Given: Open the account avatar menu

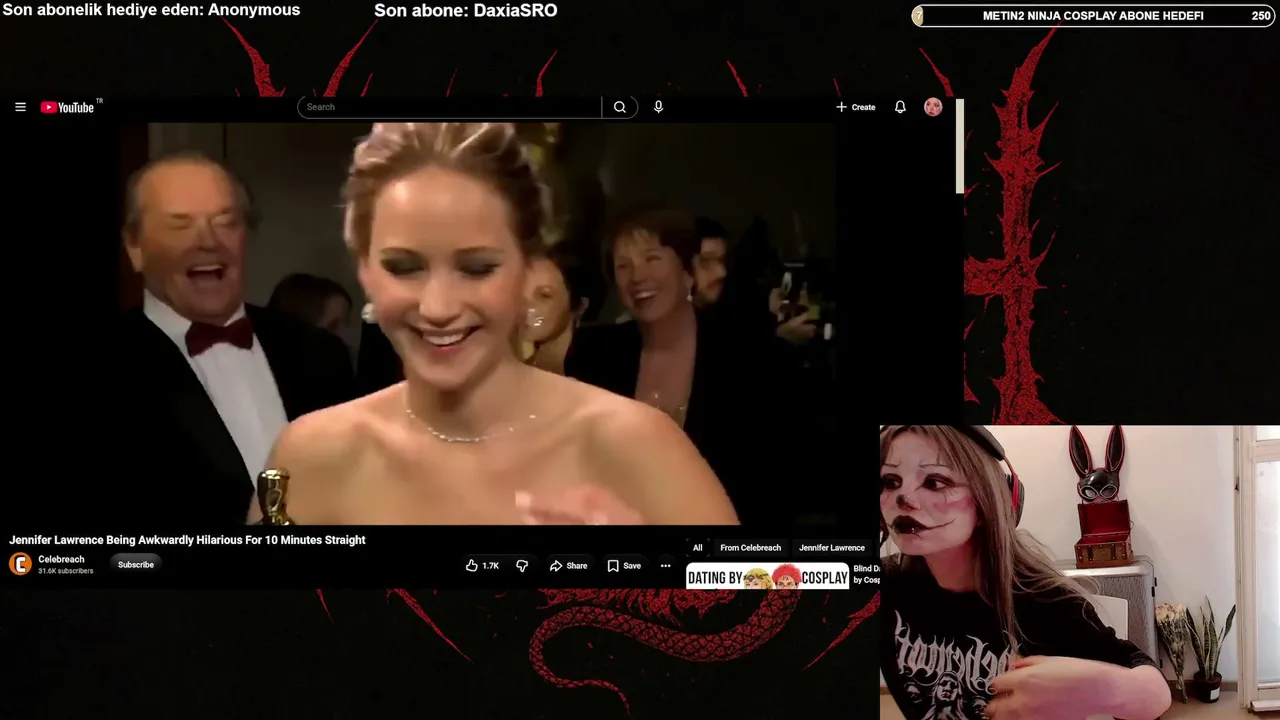Looking at the screenshot, I should (x=933, y=107).
